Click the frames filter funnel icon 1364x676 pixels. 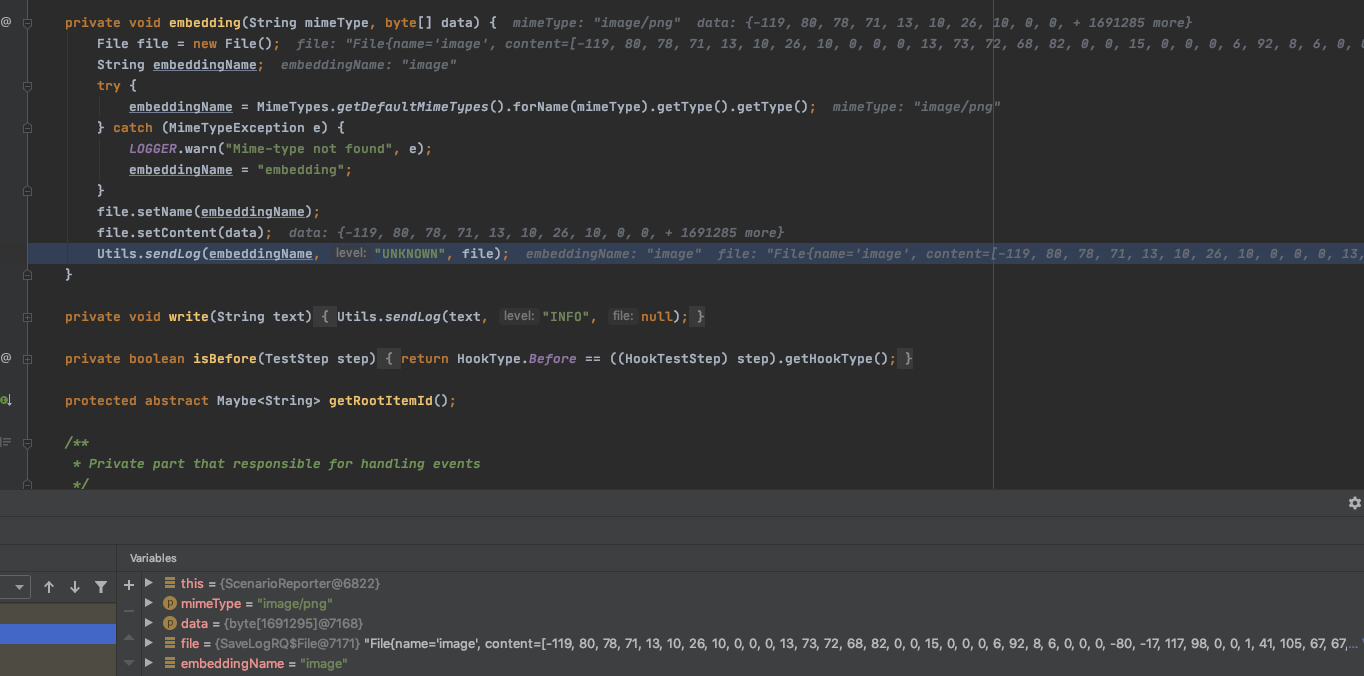[x=101, y=587]
